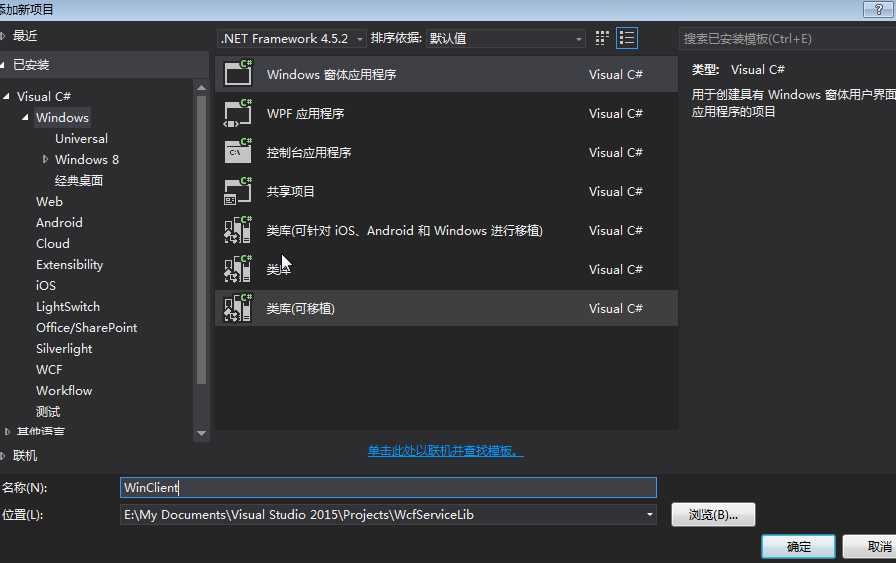
Task: Select the 共享项目 template icon
Action: click(x=238, y=191)
